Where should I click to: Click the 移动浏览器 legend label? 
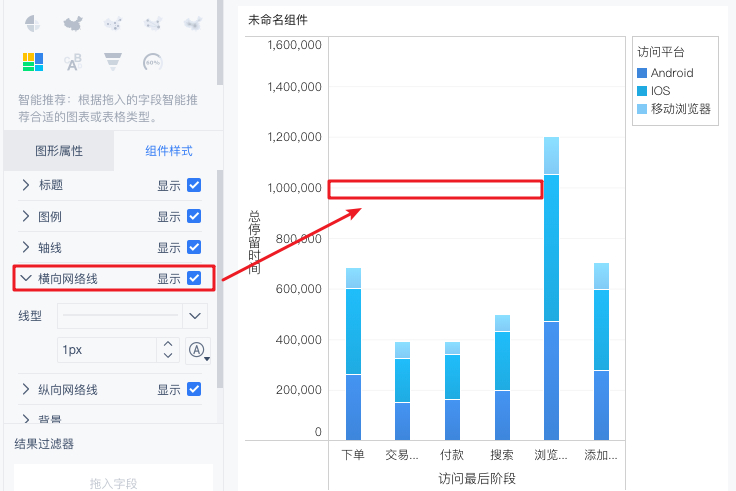(x=681, y=109)
